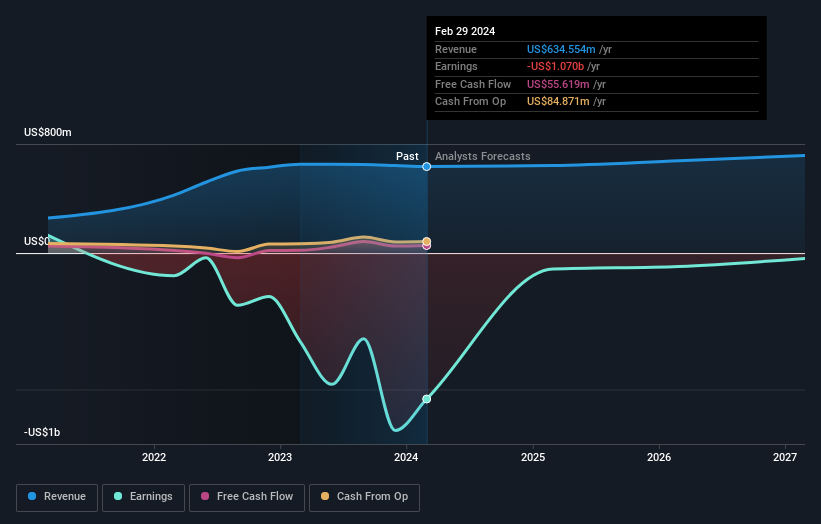Toggle the Earnings legend button
The width and height of the screenshot is (821, 524).
[x=143, y=497]
